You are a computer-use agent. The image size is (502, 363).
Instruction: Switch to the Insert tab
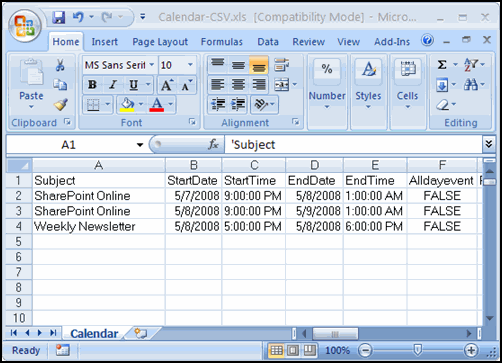pos(105,42)
